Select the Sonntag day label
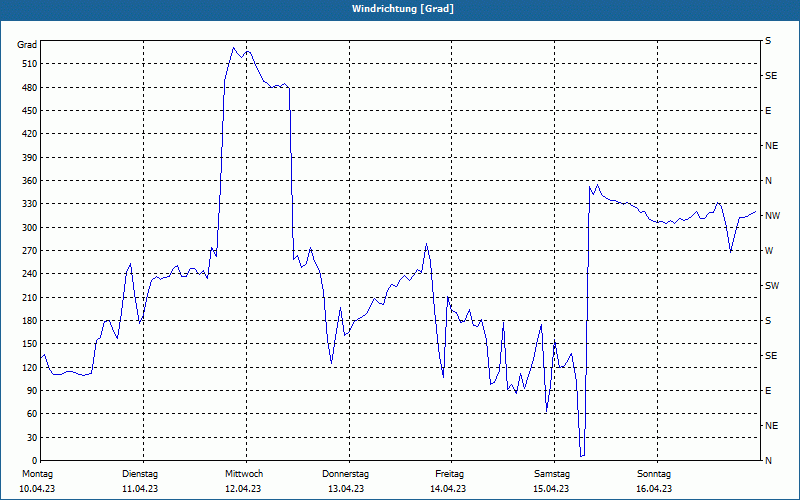Screen dimensions: 800x500 click(x=654, y=474)
